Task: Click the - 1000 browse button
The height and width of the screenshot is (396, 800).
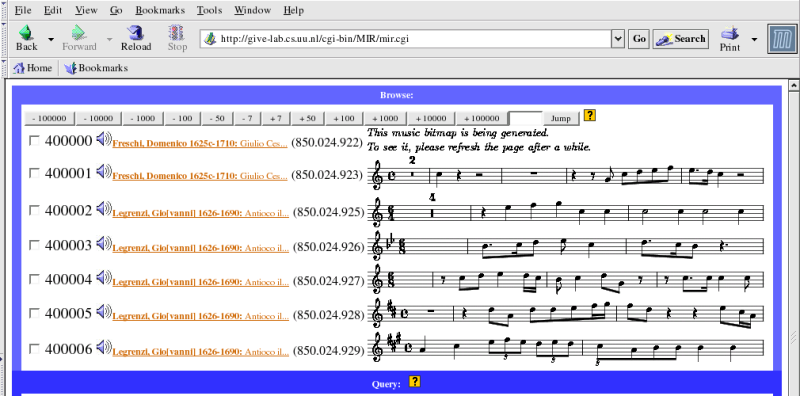Action: pos(143,118)
